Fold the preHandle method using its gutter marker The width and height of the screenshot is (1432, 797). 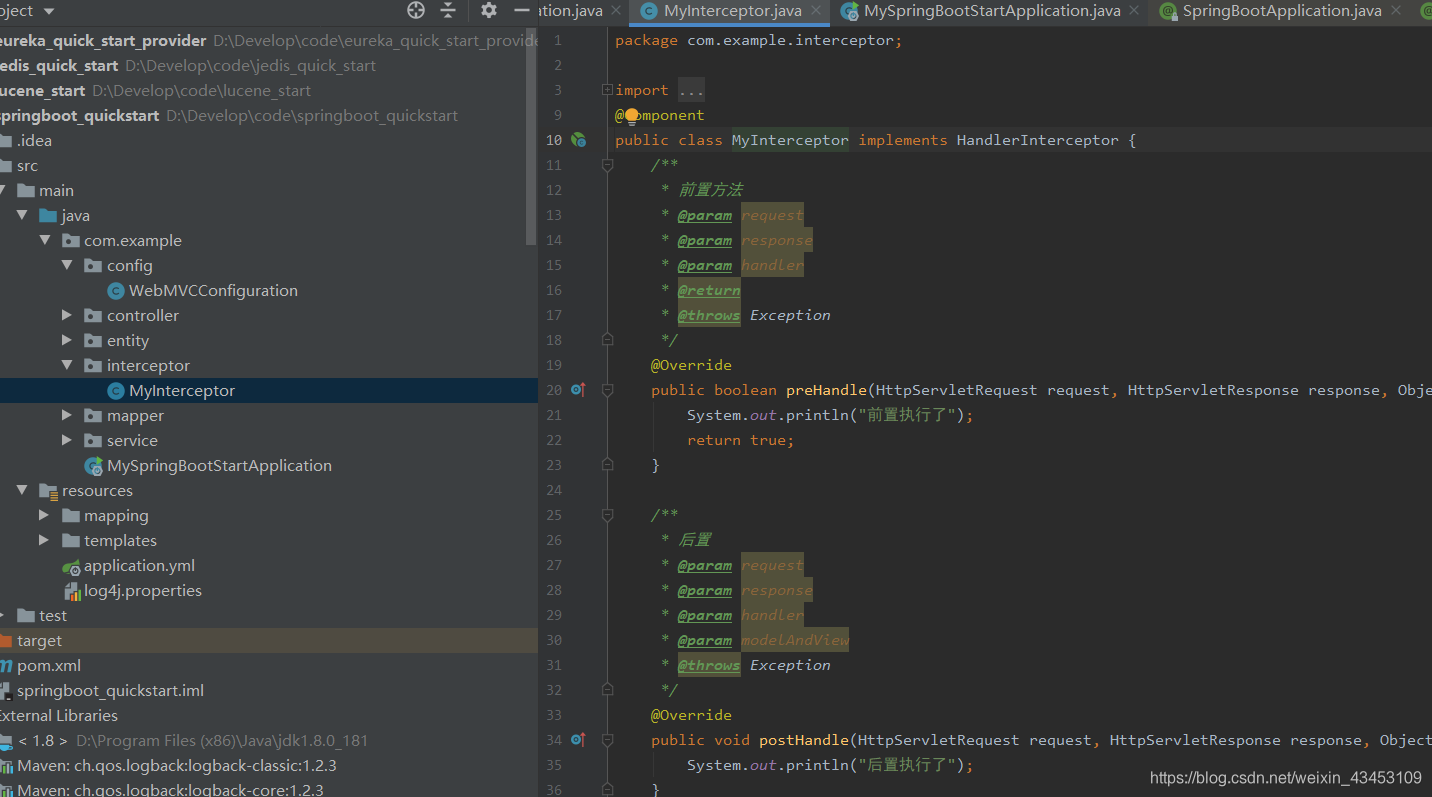607,390
